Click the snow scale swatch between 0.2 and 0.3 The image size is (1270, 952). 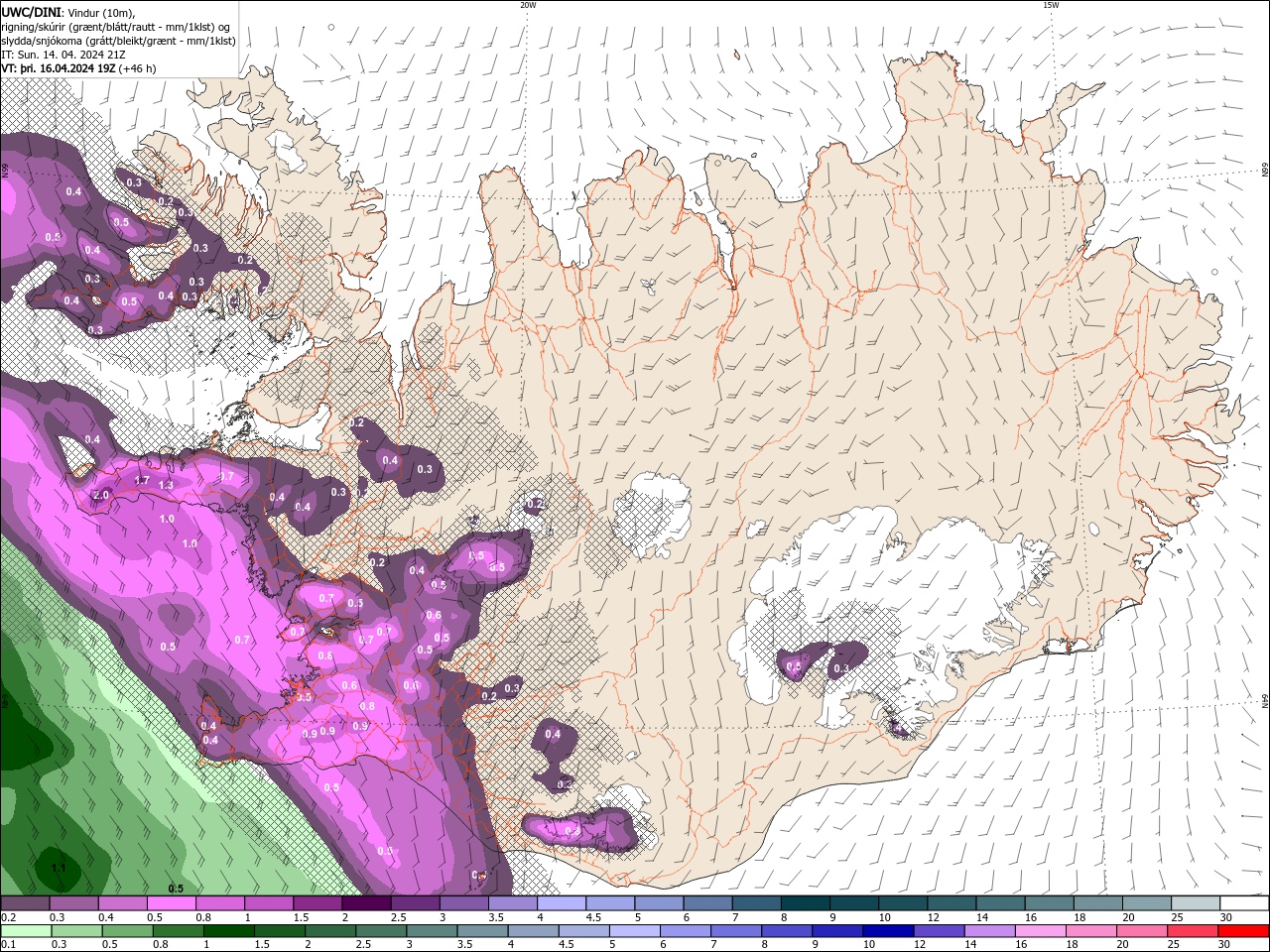coord(25,903)
